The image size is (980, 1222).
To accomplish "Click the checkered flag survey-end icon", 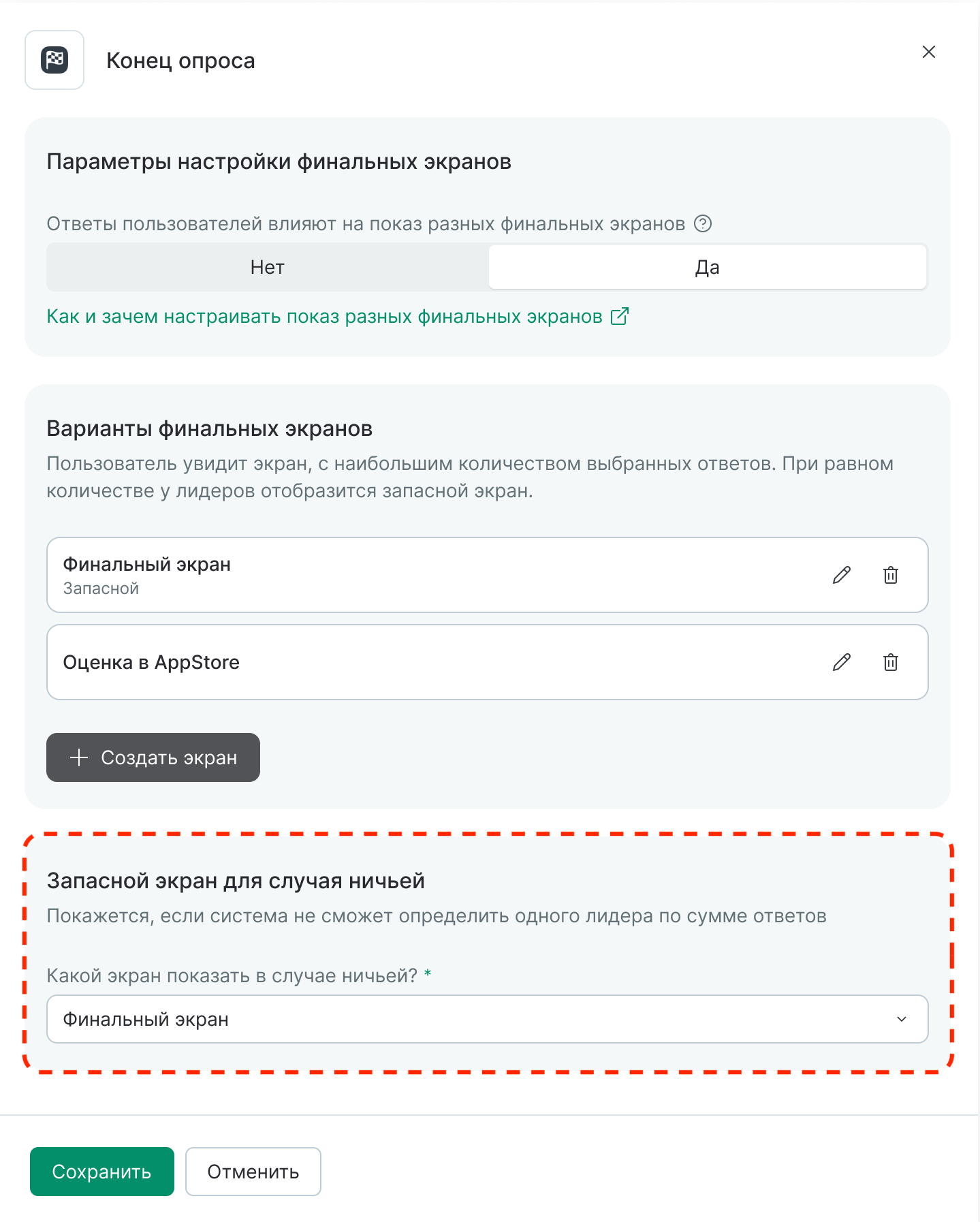I will (x=54, y=60).
